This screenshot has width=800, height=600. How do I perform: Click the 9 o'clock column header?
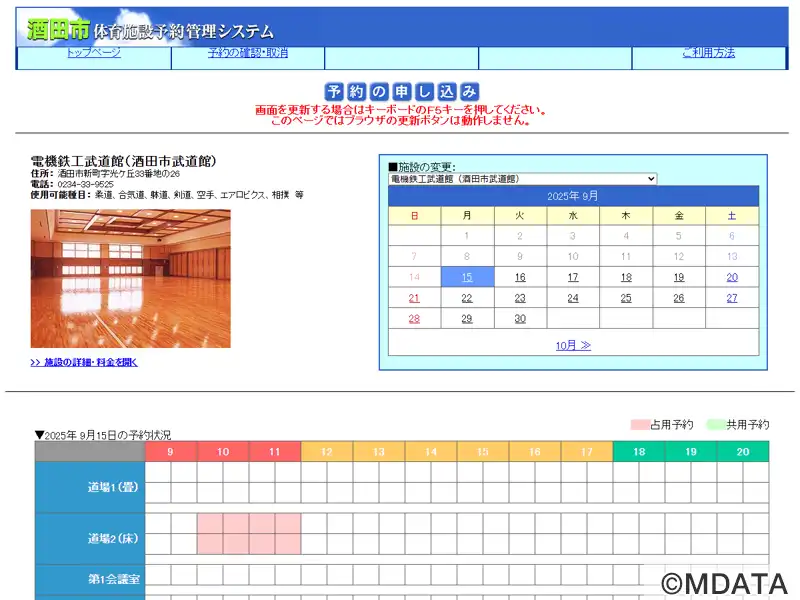[x=171, y=452]
